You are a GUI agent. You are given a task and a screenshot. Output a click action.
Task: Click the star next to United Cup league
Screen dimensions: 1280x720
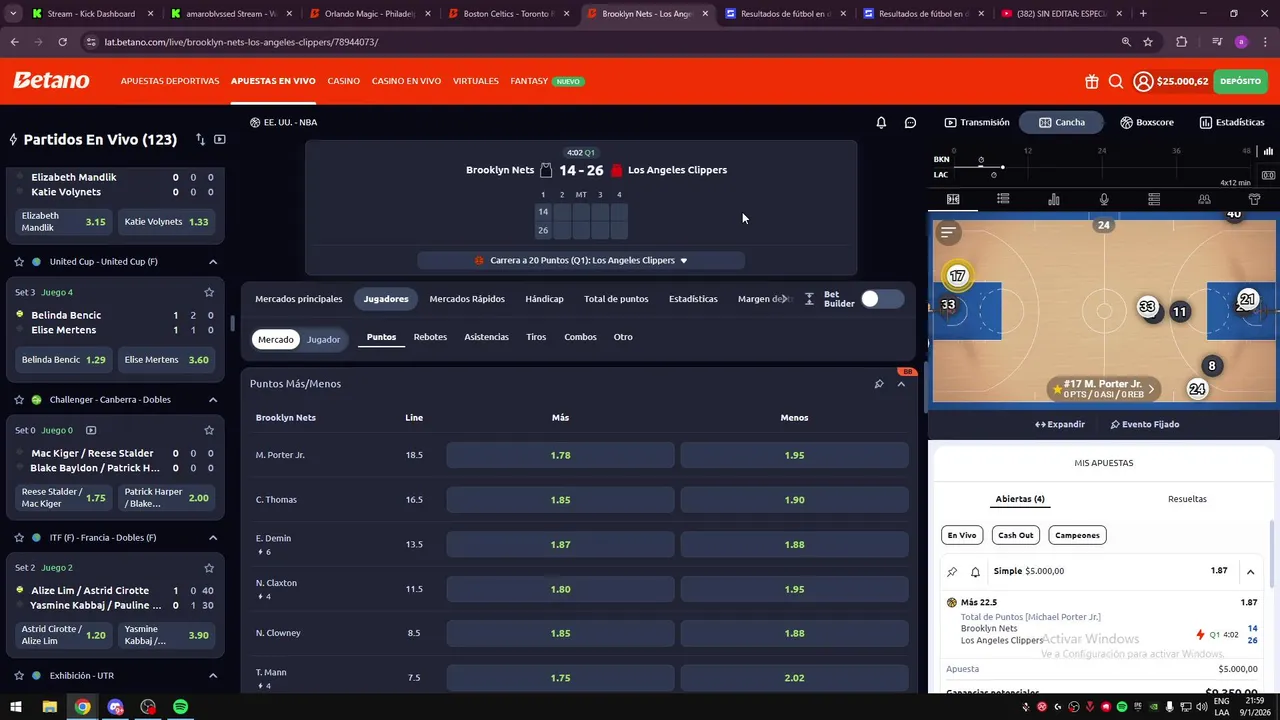(x=19, y=262)
